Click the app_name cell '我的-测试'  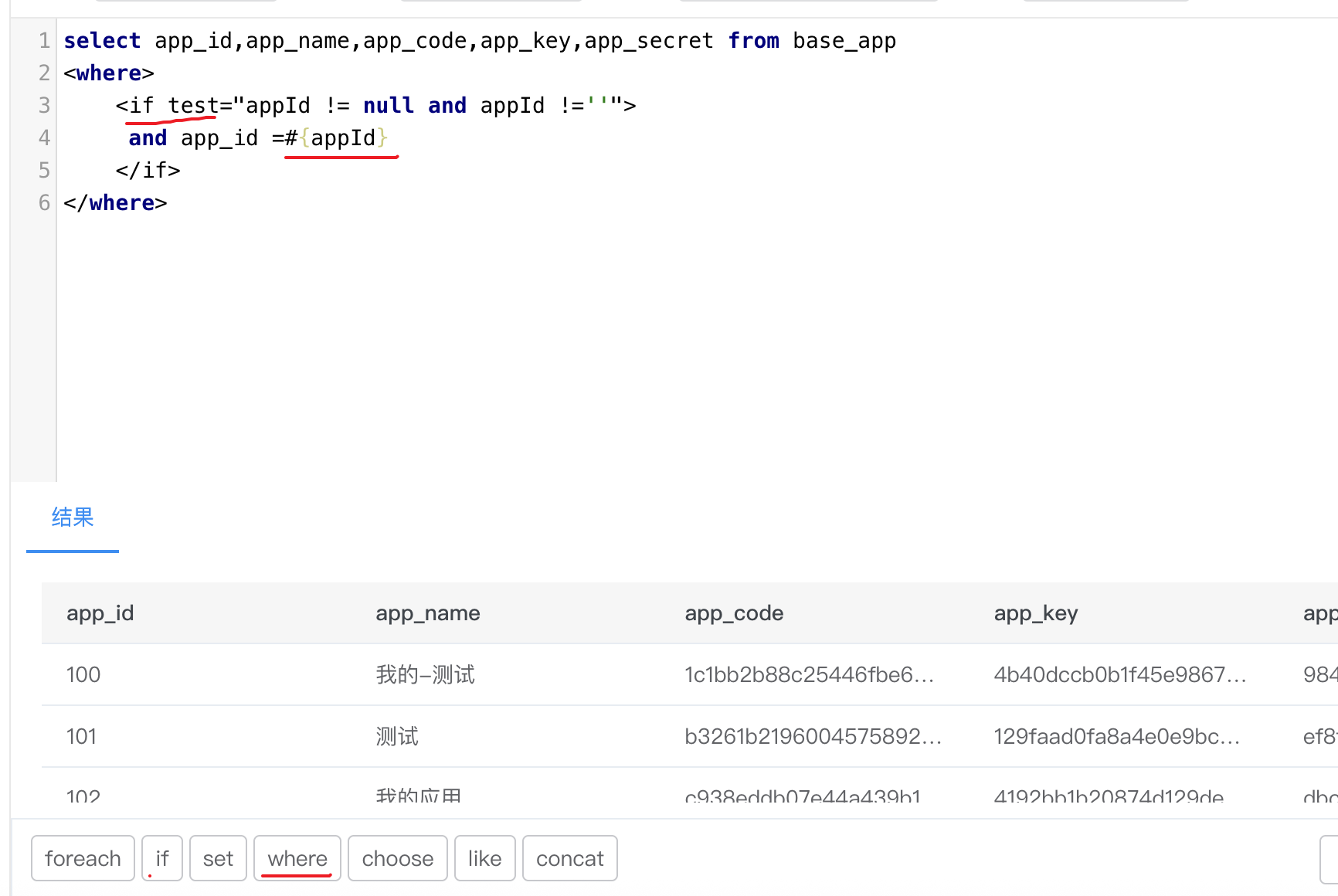coord(425,675)
